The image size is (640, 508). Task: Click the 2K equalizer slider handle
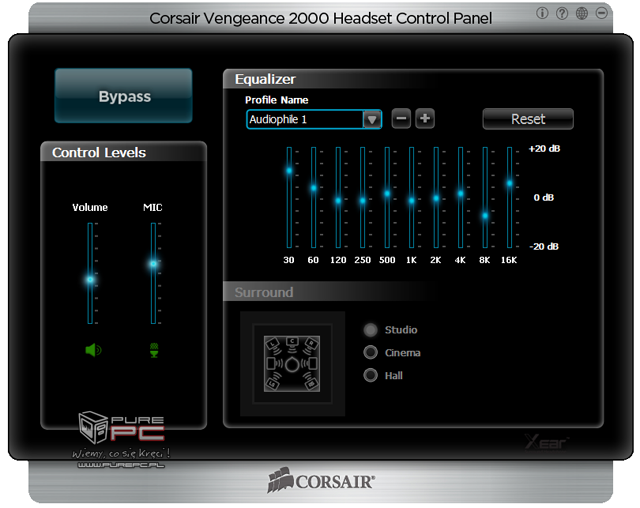coord(436,198)
